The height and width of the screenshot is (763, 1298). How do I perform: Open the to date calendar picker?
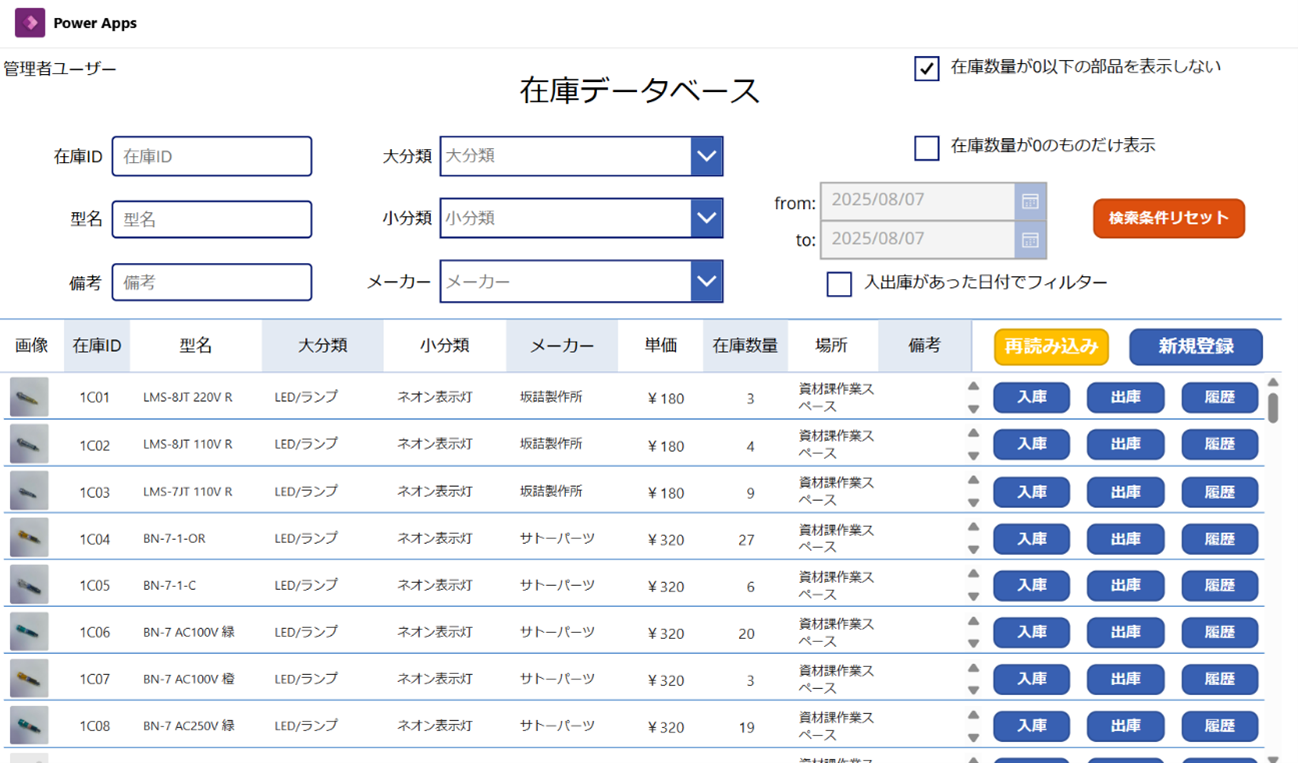point(1030,240)
